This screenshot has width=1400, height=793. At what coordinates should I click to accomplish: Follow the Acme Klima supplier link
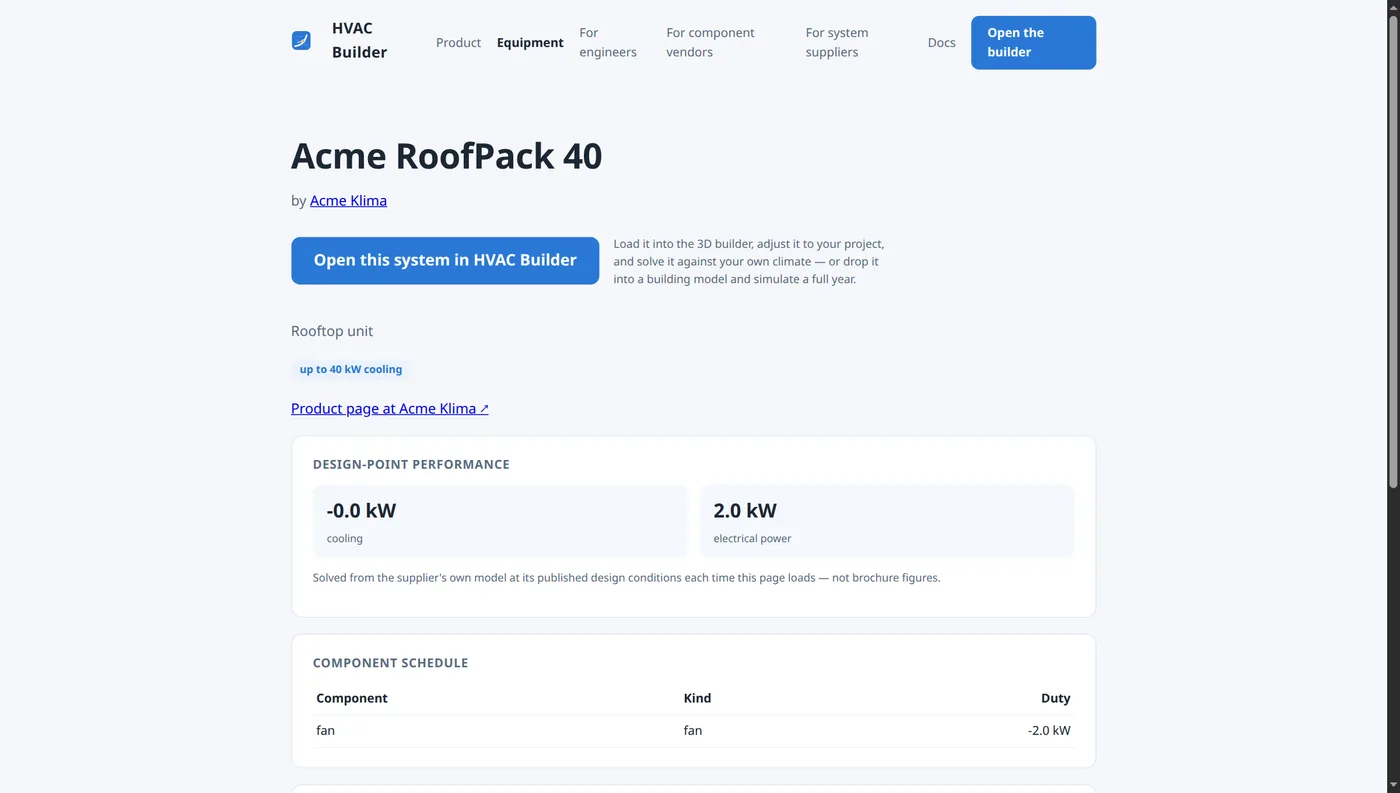348,200
